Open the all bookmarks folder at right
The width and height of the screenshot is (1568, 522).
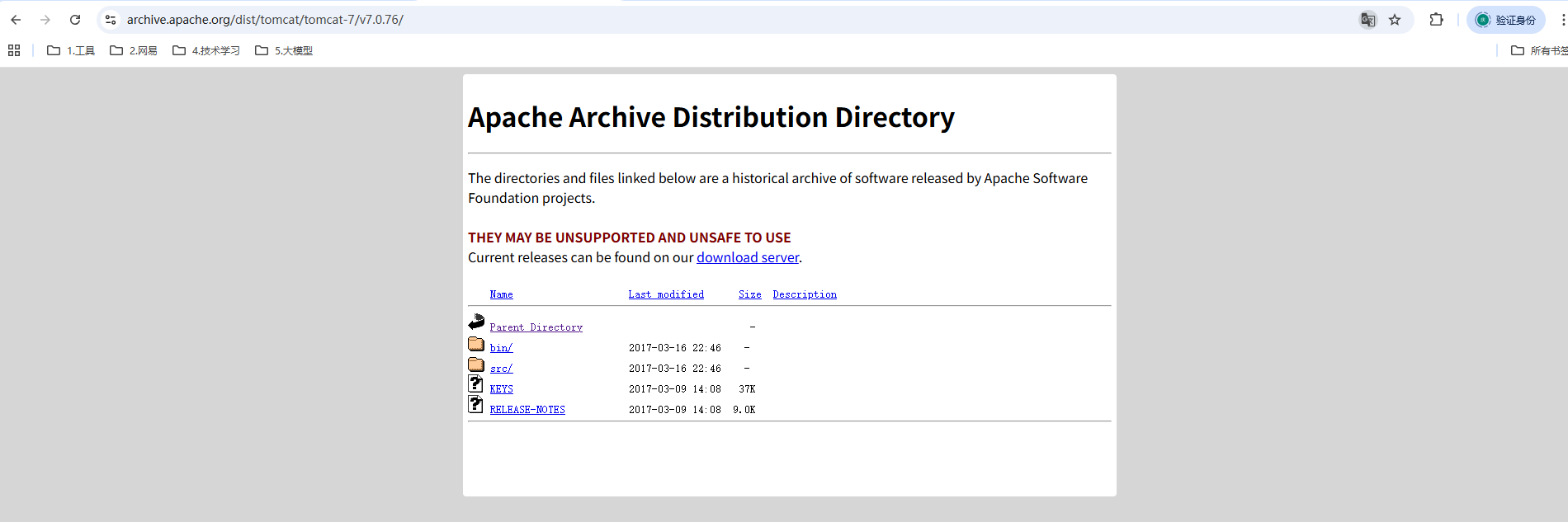[x=1538, y=50]
